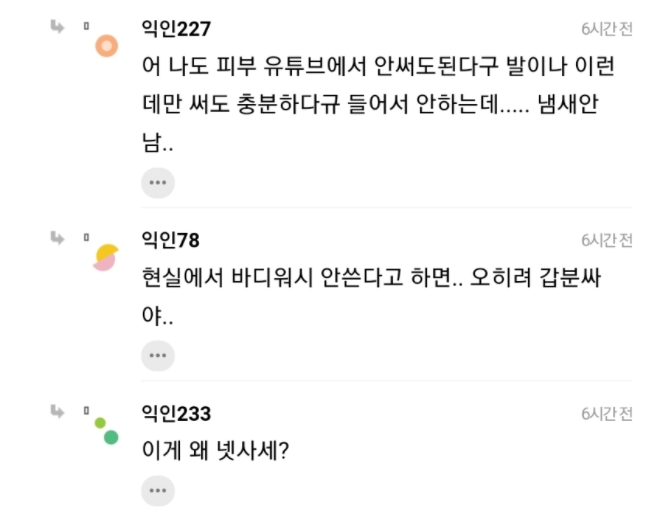Click the comment text '이게 왜 넷사세?'

click(216, 450)
